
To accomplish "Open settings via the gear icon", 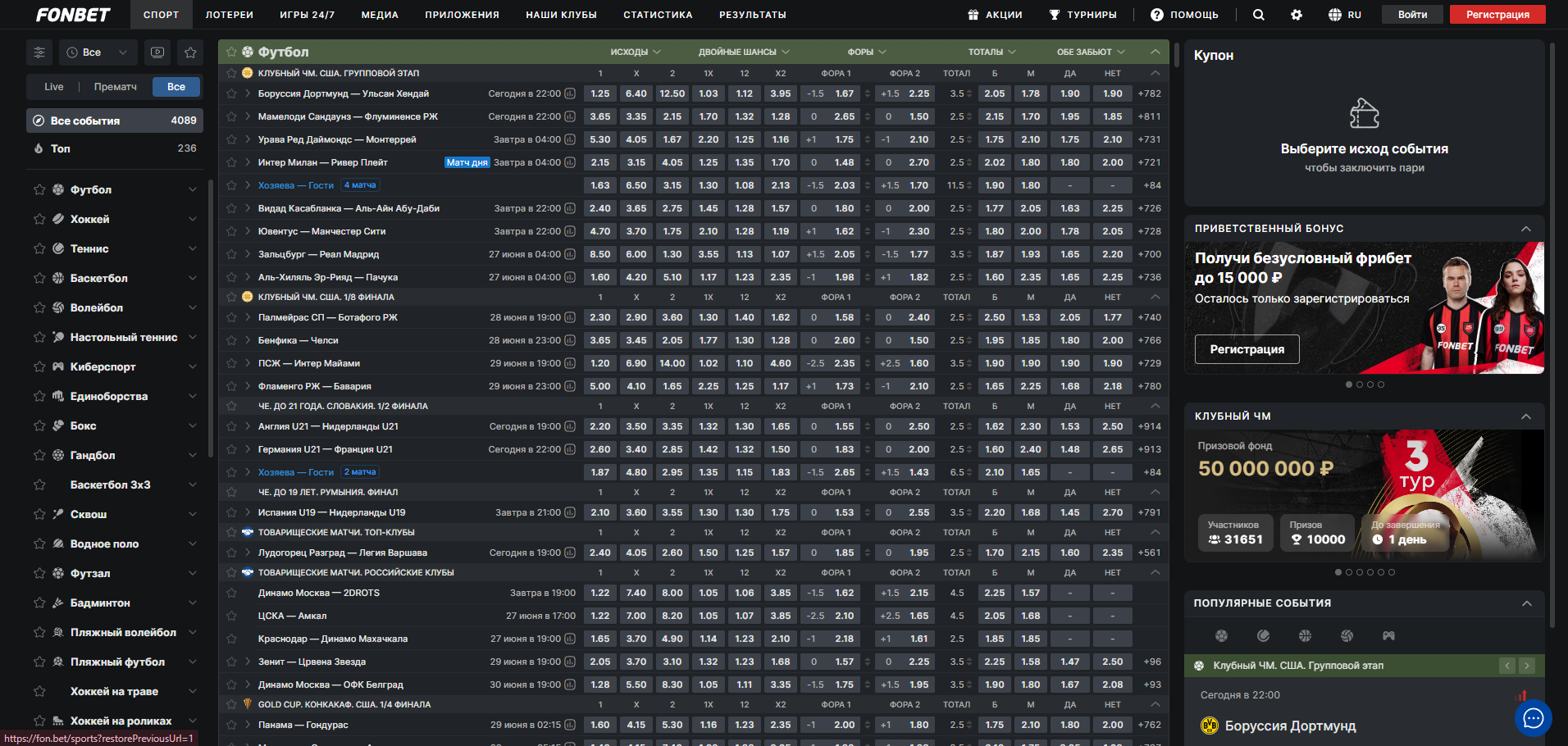I will click(x=1296, y=15).
